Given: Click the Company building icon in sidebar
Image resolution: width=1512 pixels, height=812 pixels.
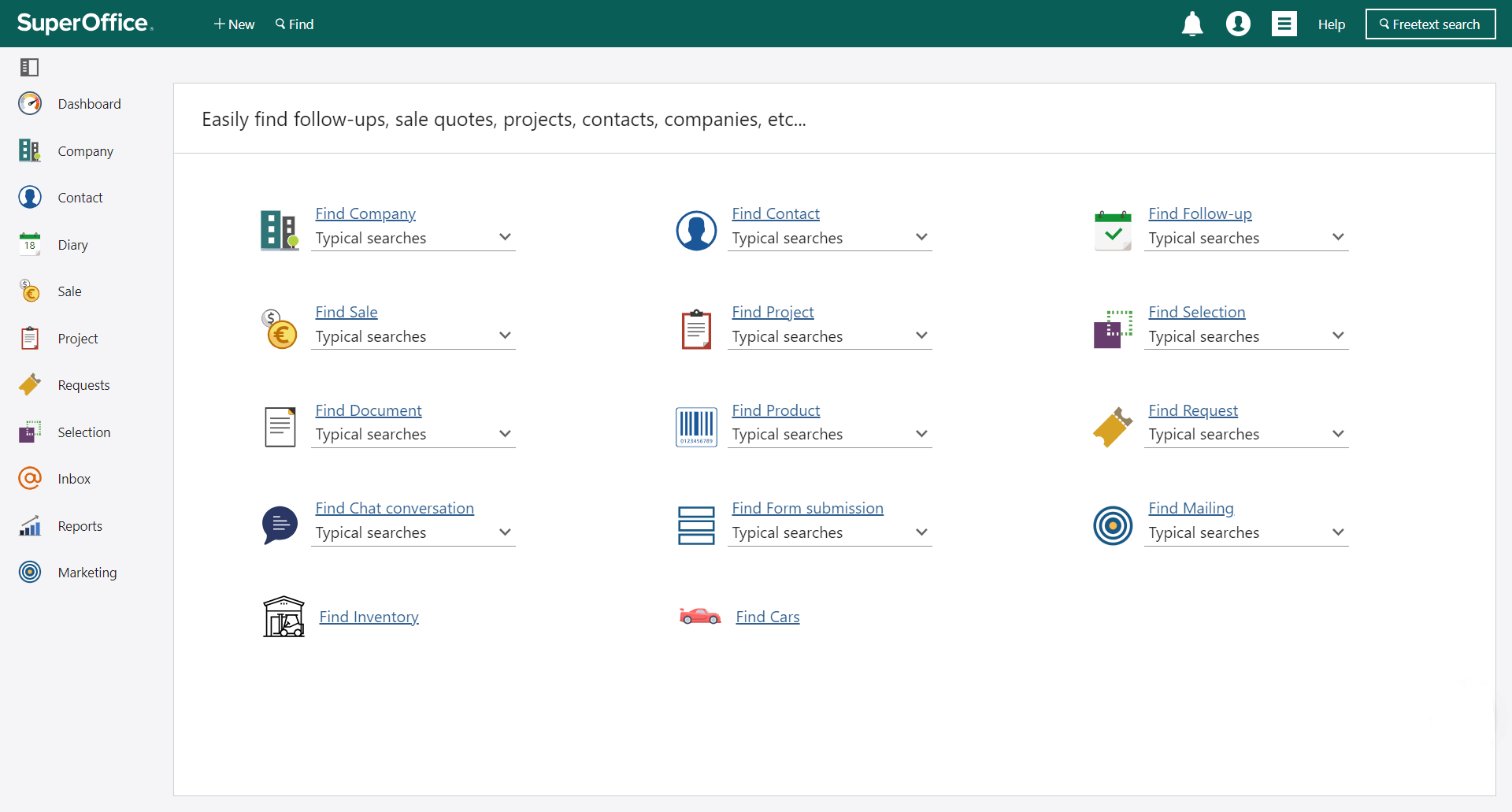Looking at the screenshot, I should coord(30,150).
